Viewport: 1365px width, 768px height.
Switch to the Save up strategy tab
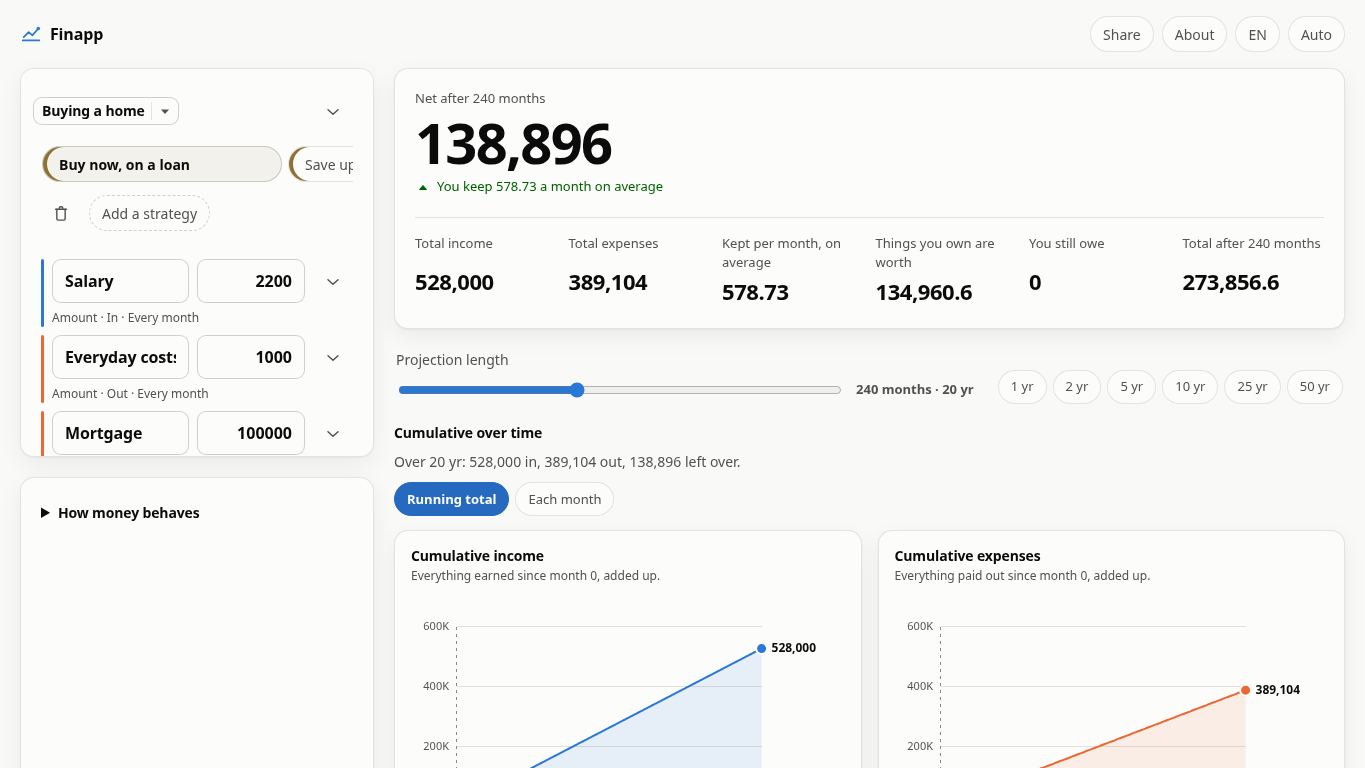click(322, 165)
